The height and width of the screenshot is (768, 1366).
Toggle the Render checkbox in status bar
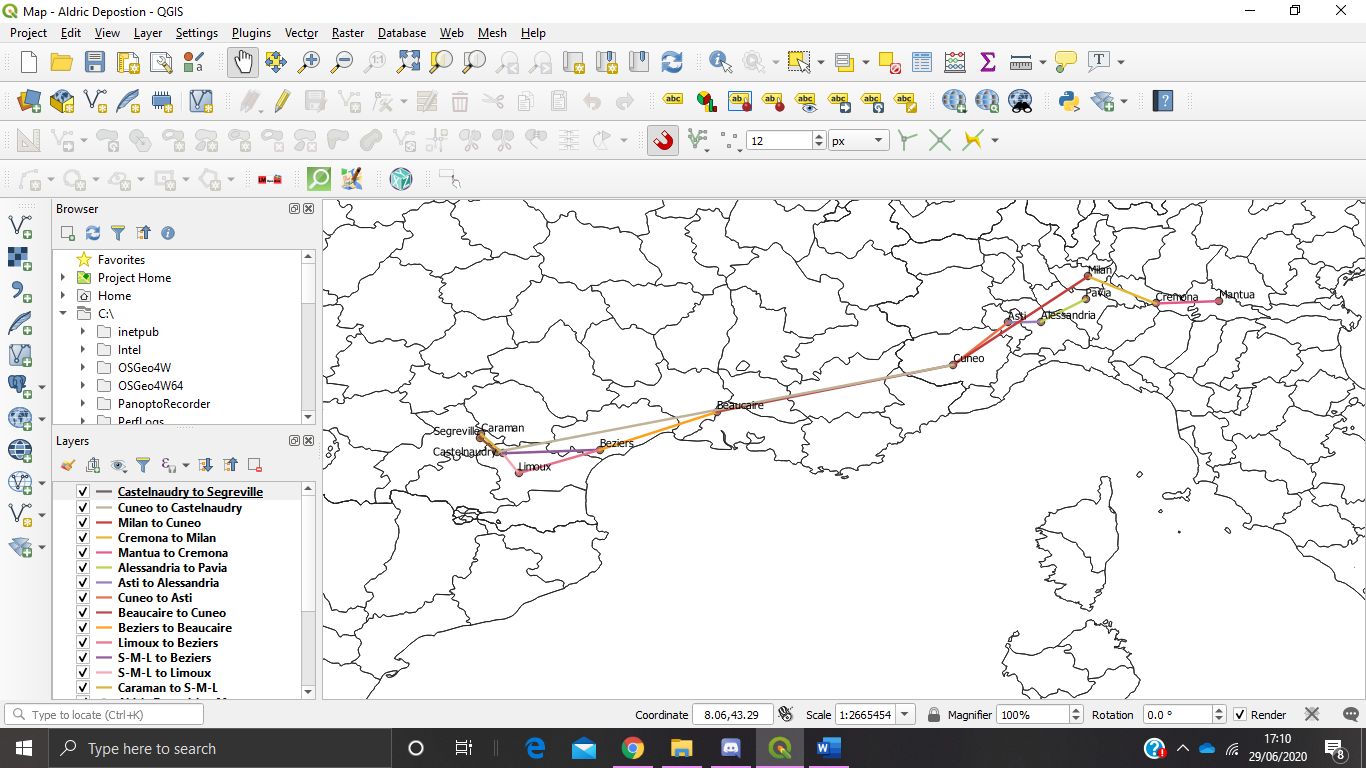point(1240,715)
